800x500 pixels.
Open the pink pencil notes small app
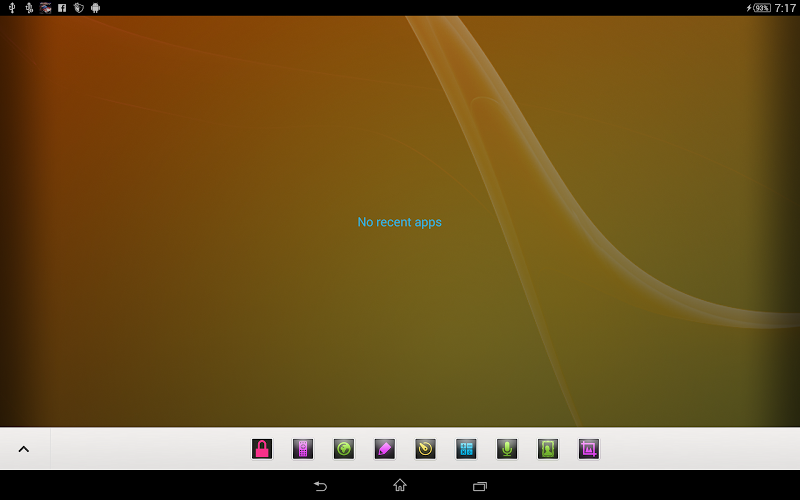[x=385, y=449]
